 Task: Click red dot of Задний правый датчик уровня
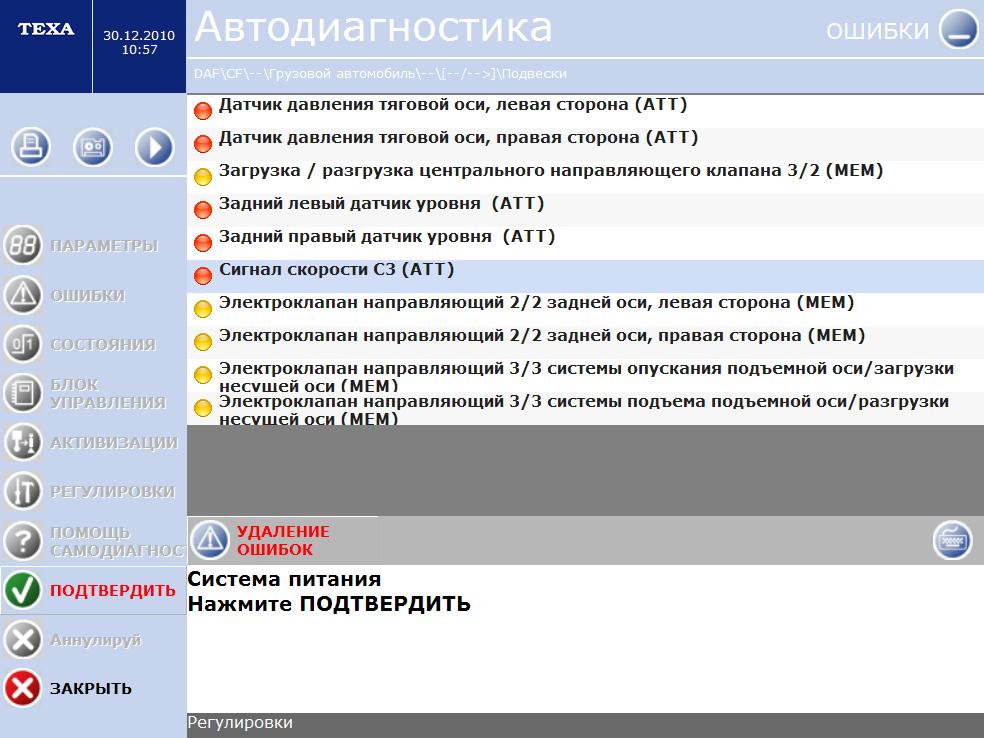pos(203,243)
